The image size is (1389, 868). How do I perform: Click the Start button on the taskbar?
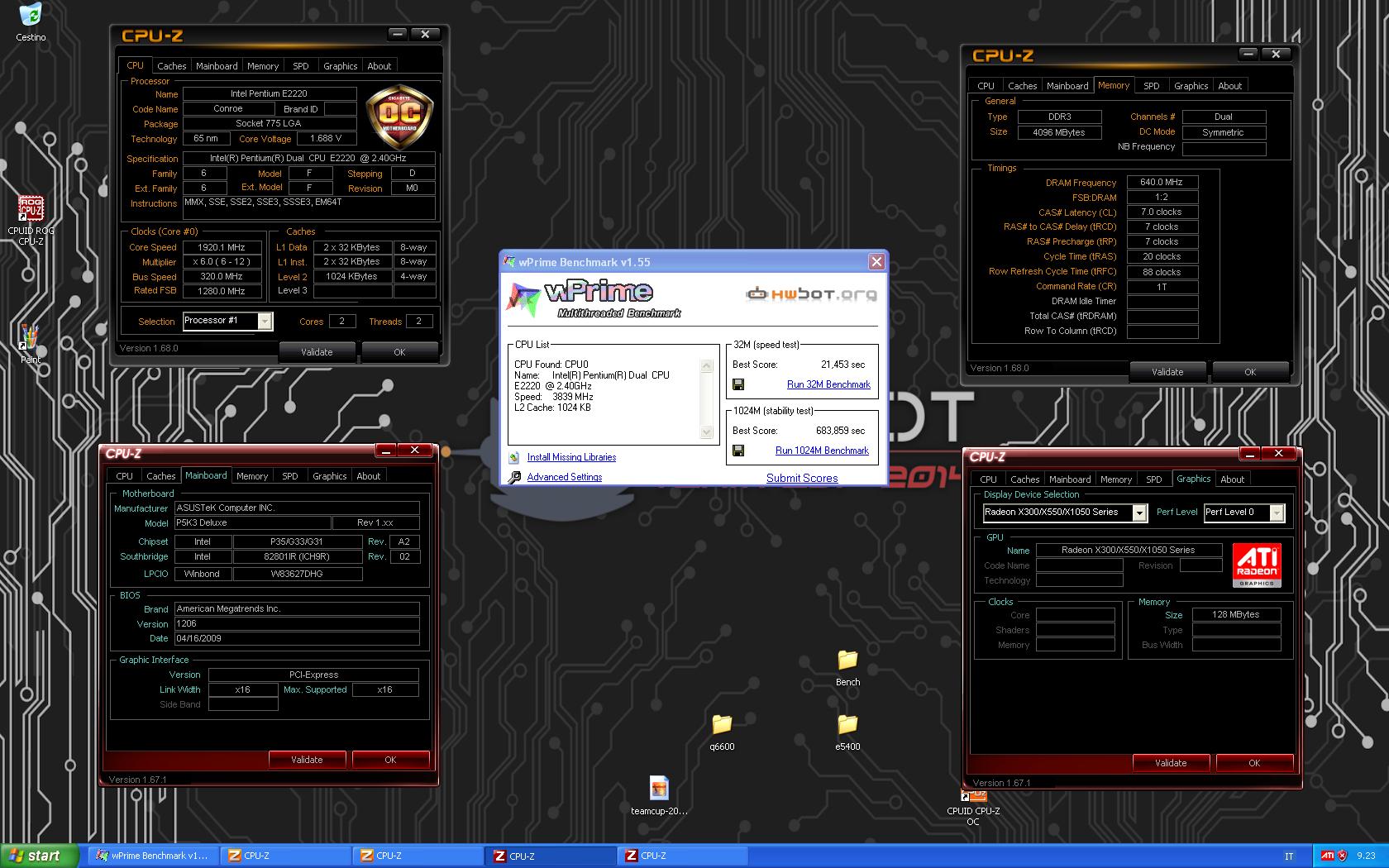(x=39, y=856)
